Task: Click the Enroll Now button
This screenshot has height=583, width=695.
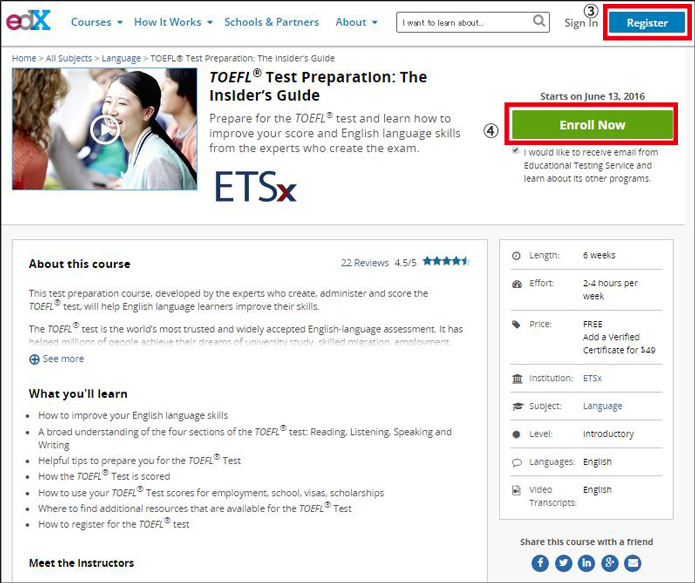Action: pos(592,125)
